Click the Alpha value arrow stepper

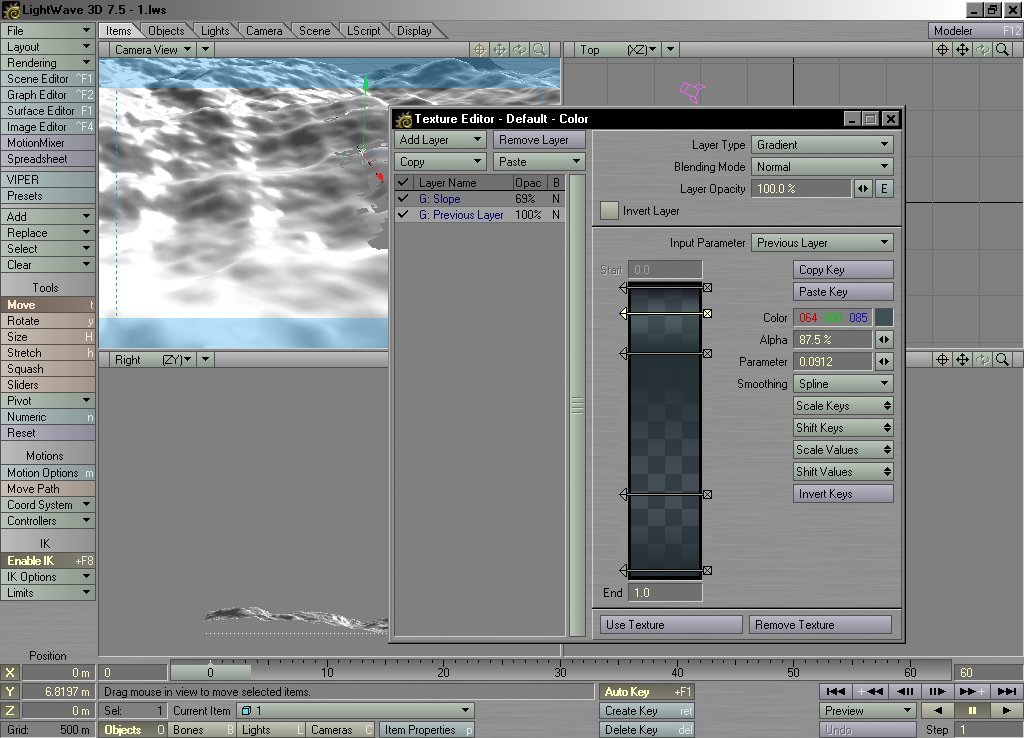click(884, 340)
